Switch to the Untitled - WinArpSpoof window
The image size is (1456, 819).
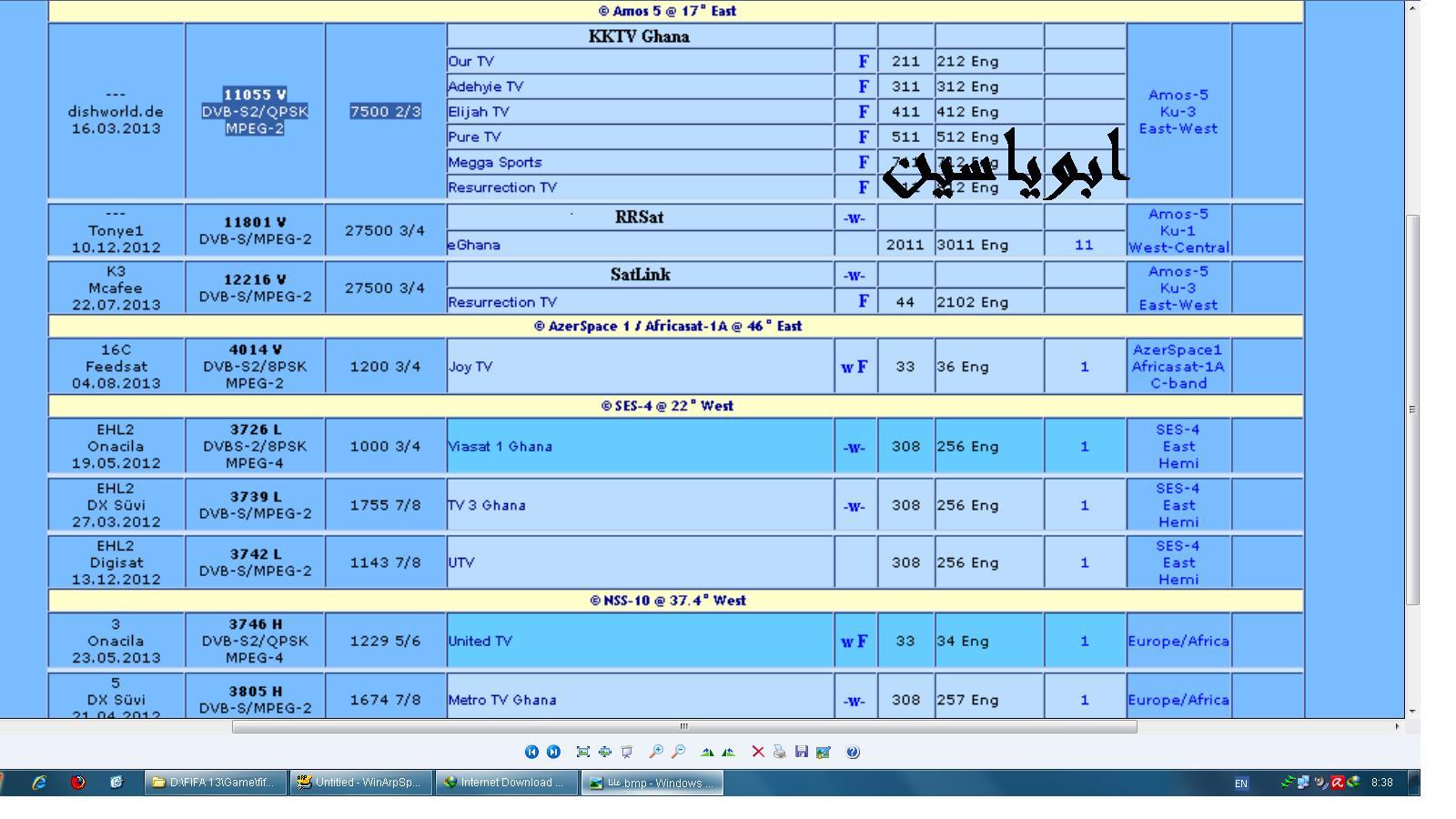pos(361,783)
